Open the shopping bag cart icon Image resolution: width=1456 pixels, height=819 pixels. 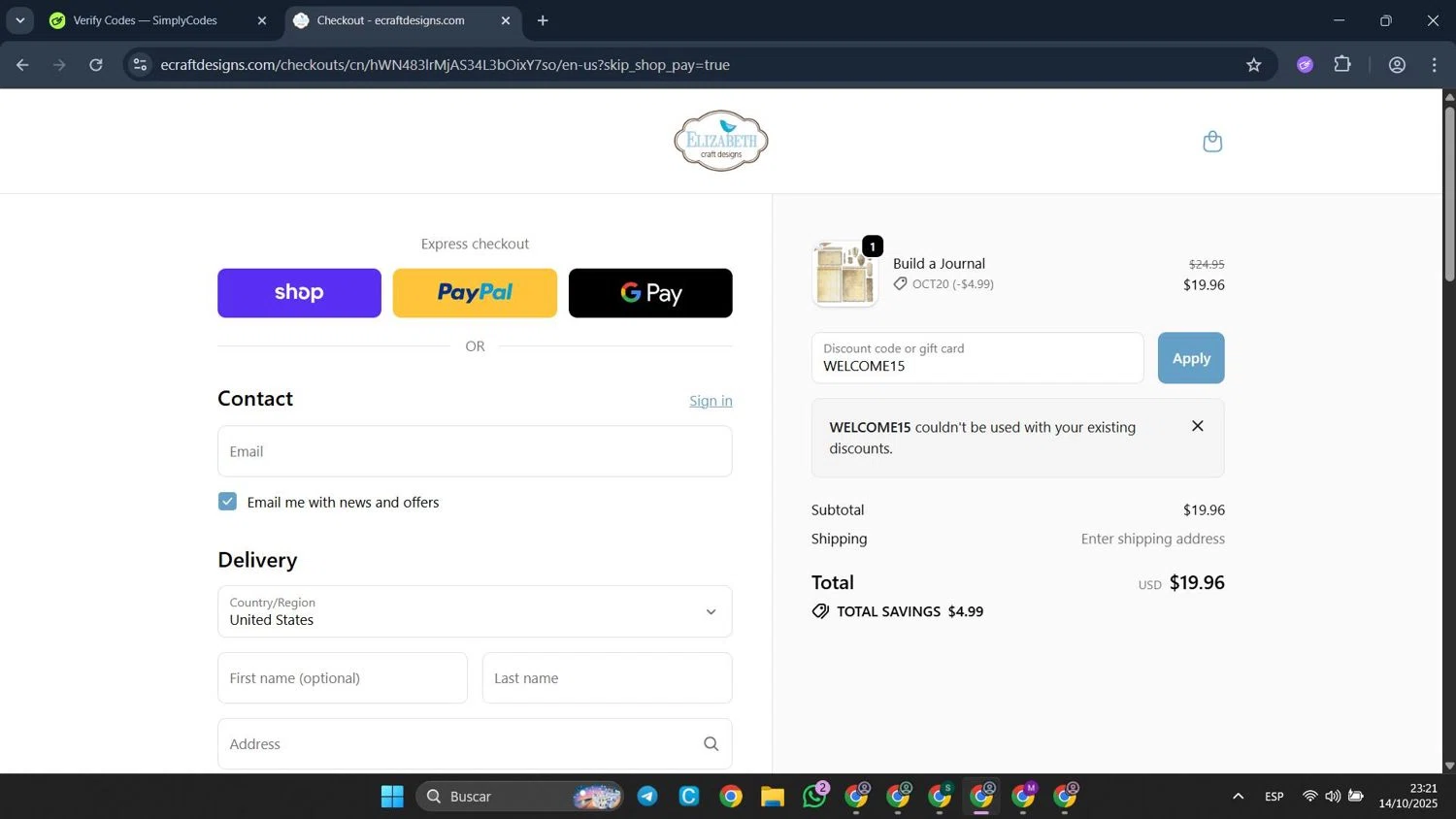pyautogui.click(x=1212, y=142)
